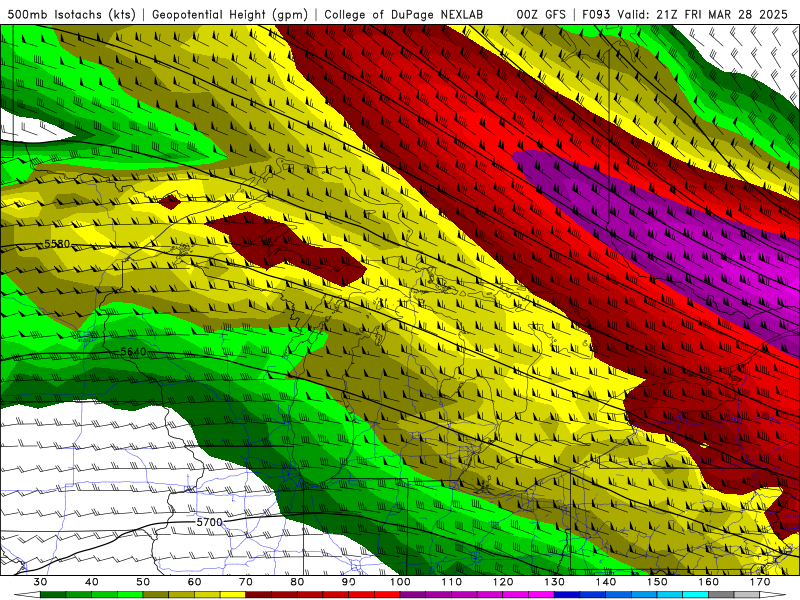This screenshot has height=600, width=800.
Task: Click the 160 label on the color scale
Action: point(709,582)
